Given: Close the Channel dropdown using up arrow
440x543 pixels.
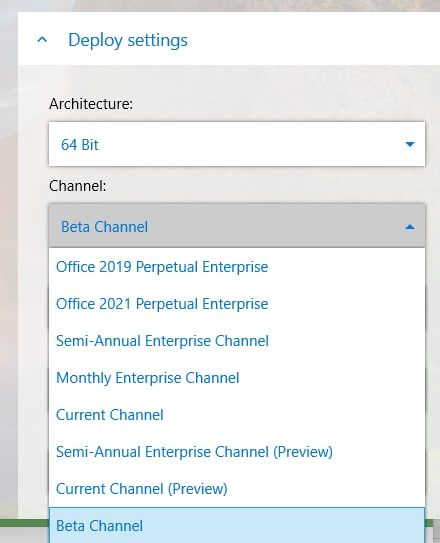Looking at the screenshot, I should [x=410, y=227].
